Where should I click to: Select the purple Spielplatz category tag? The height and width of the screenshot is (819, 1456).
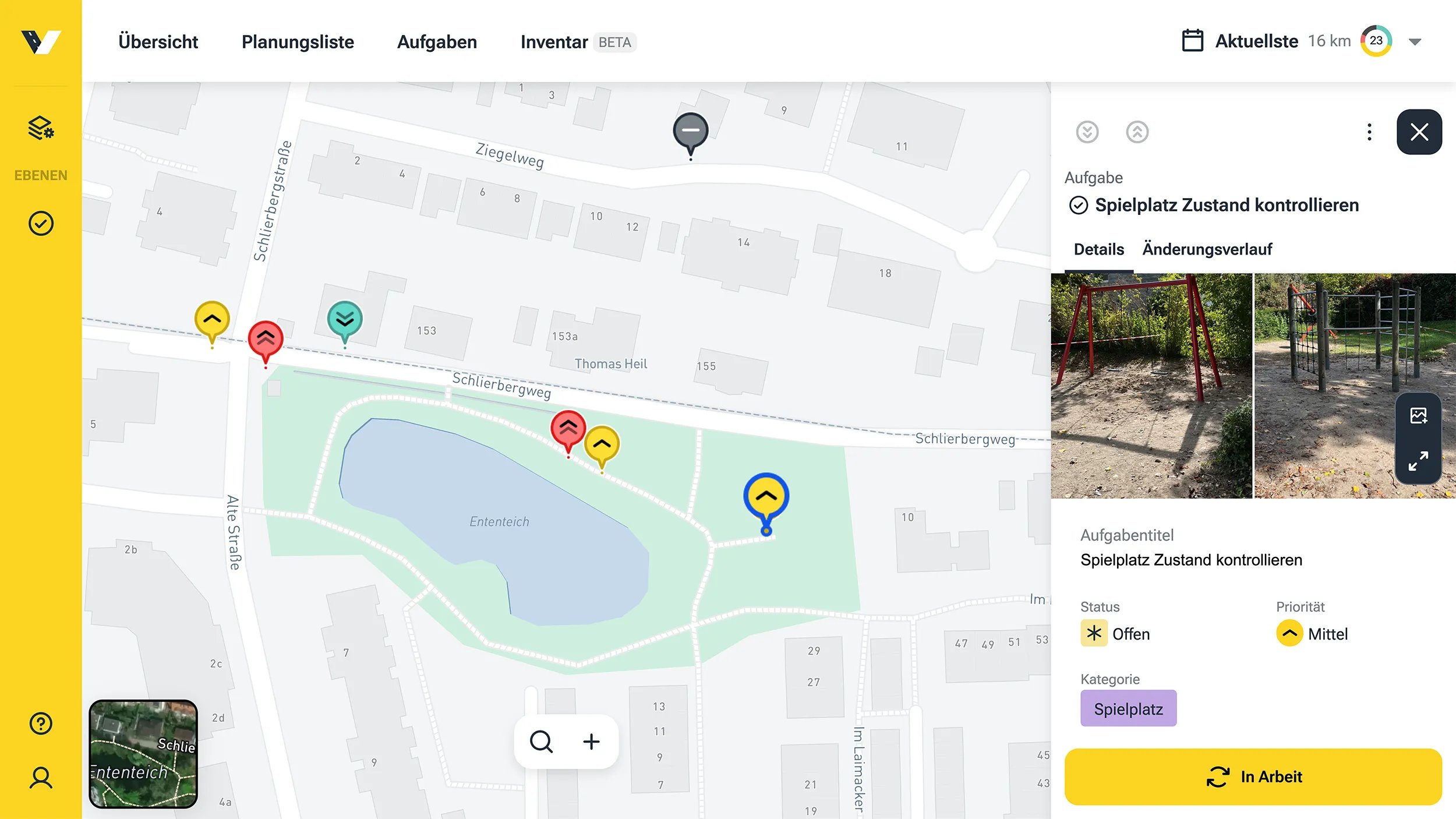click(1128, 709)
